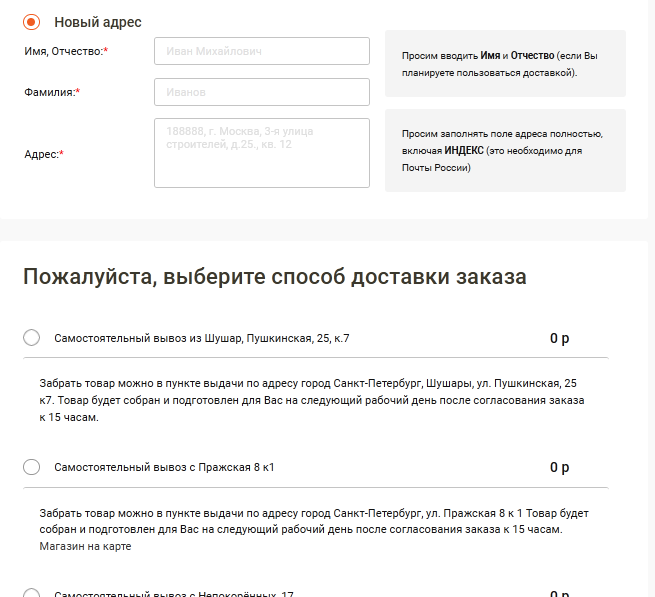655x597 pixels.
Task: Click into the Адрес text area
Action: point(261,153)
